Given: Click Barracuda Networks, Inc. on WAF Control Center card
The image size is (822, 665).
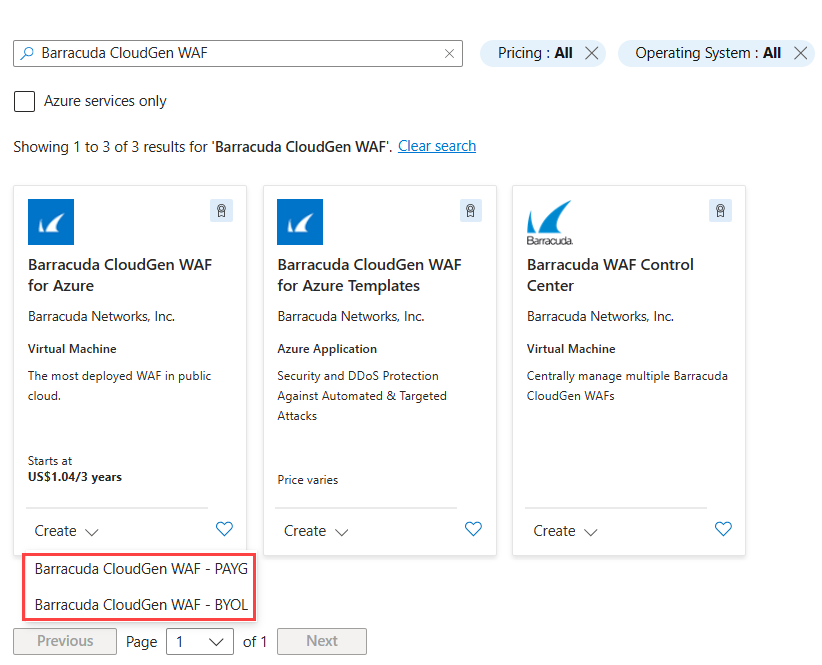Looking at the screenshot, I should [x=600, y=317].
